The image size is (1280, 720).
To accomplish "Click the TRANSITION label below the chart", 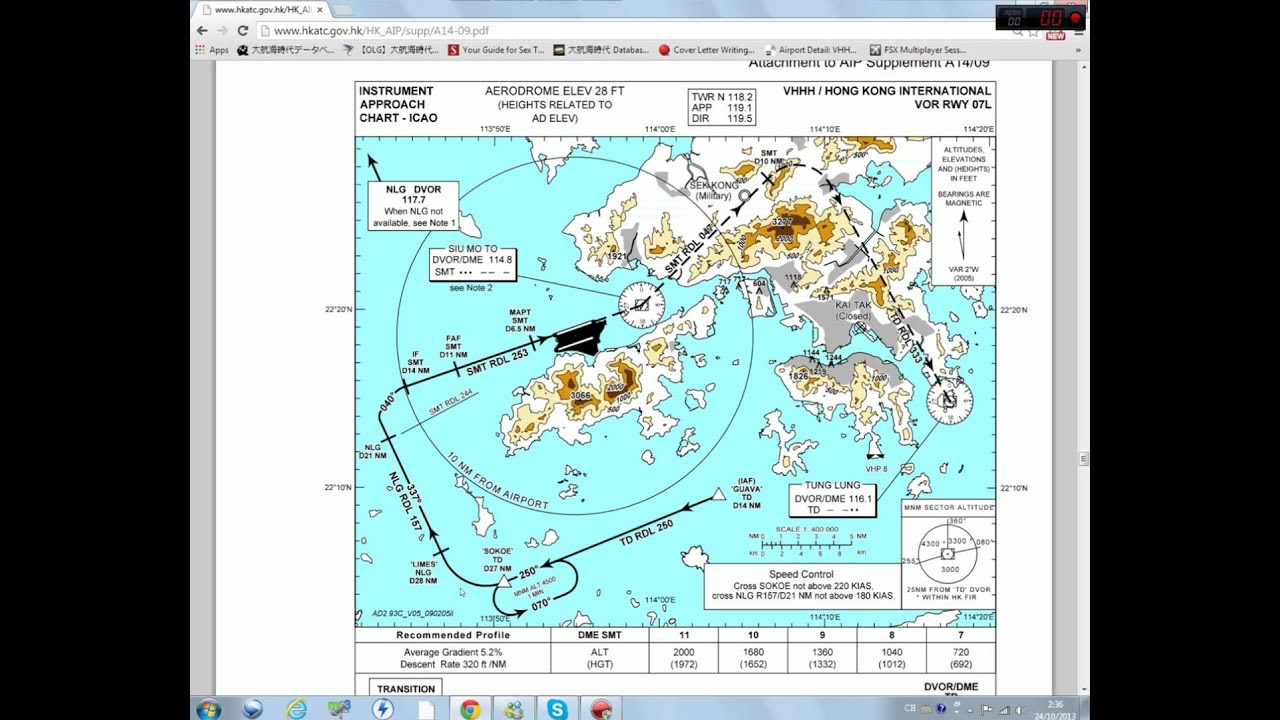I will [x=406, y=689].
